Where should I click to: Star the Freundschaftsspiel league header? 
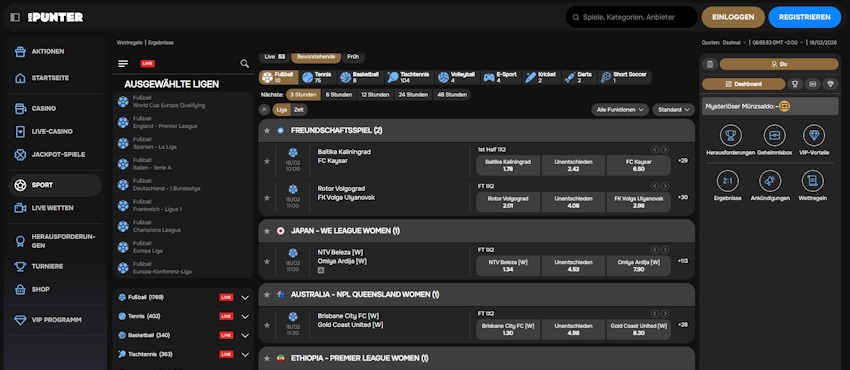coord(267,131)
